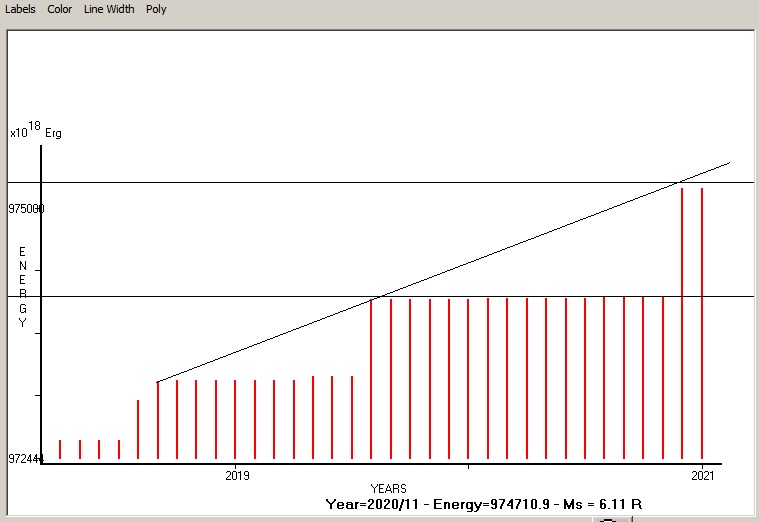
Task: Click the middle tick mark on x-axis
Action: [468, 466]
